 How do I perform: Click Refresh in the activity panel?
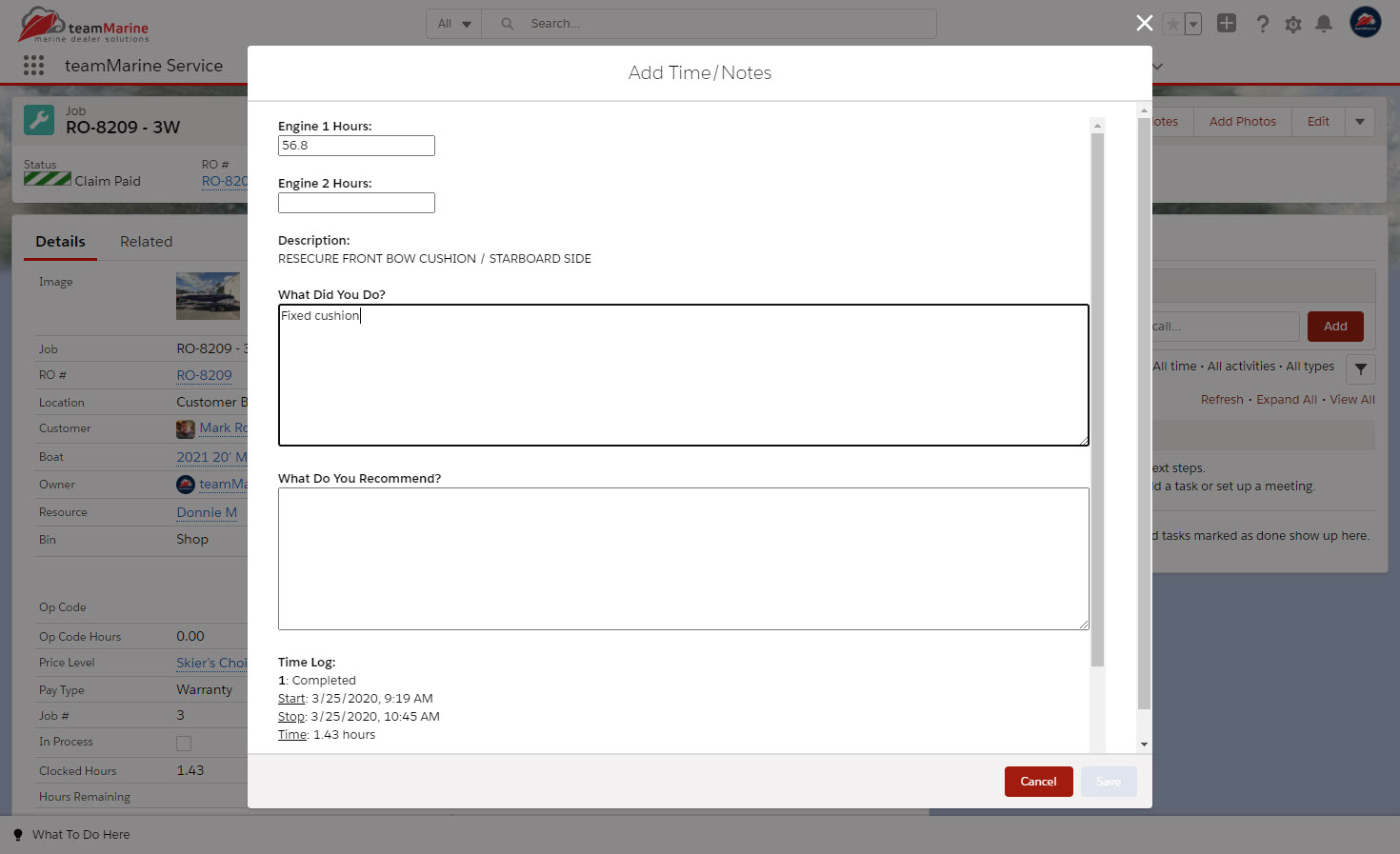(x=1222, y=399)
